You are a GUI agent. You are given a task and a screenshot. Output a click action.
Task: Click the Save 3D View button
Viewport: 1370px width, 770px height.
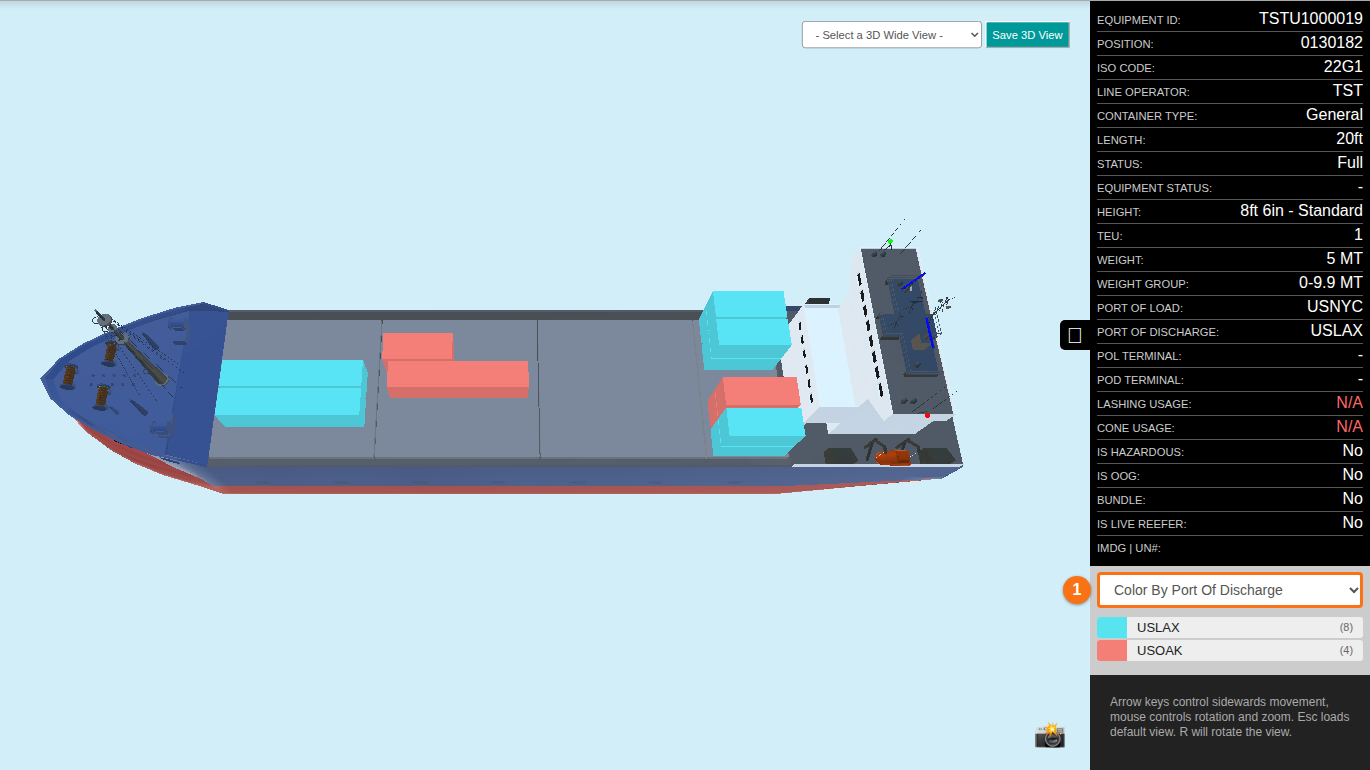click(x=1027, y=35)
